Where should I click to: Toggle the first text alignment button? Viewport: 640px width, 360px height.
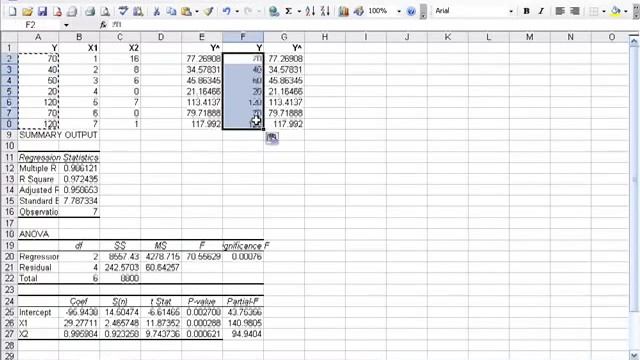click(560, 11)
